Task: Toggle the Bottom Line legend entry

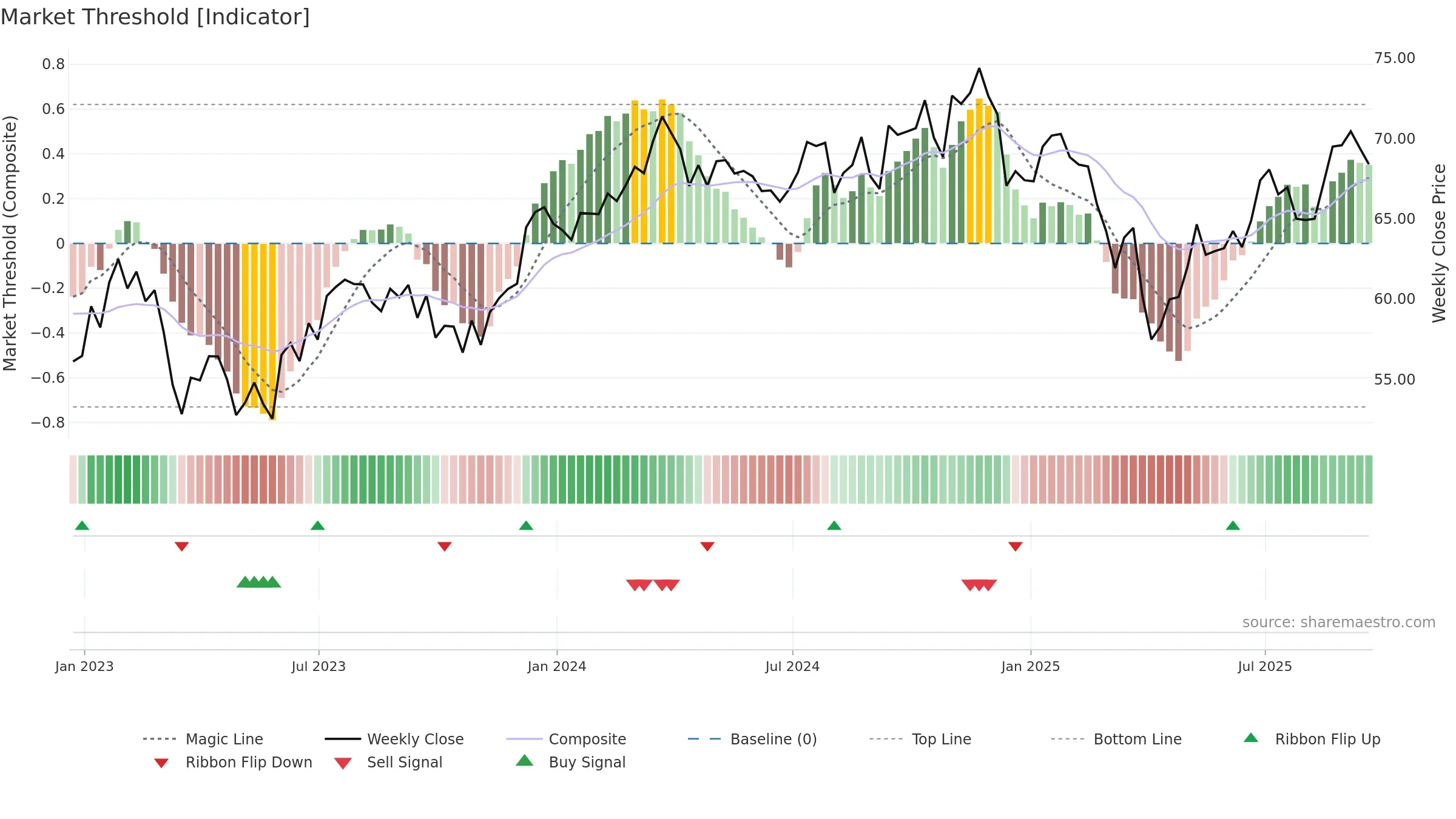Action: (x=1116, y=739)
